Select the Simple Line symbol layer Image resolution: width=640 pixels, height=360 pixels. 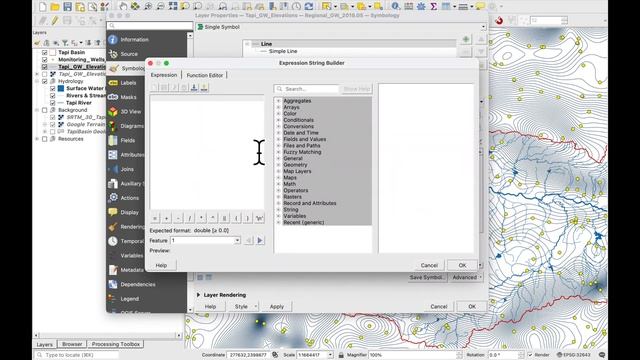coord(283,51)
